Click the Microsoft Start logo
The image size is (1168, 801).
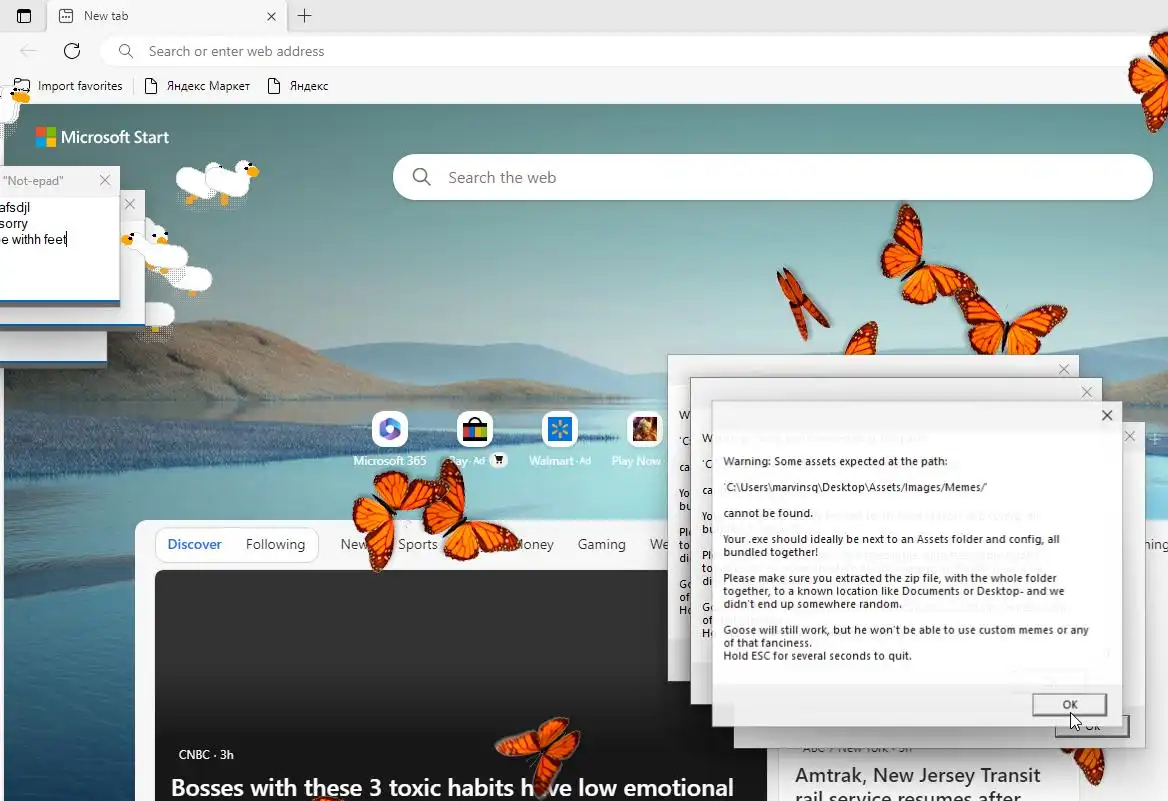click(x=103, y=137)
